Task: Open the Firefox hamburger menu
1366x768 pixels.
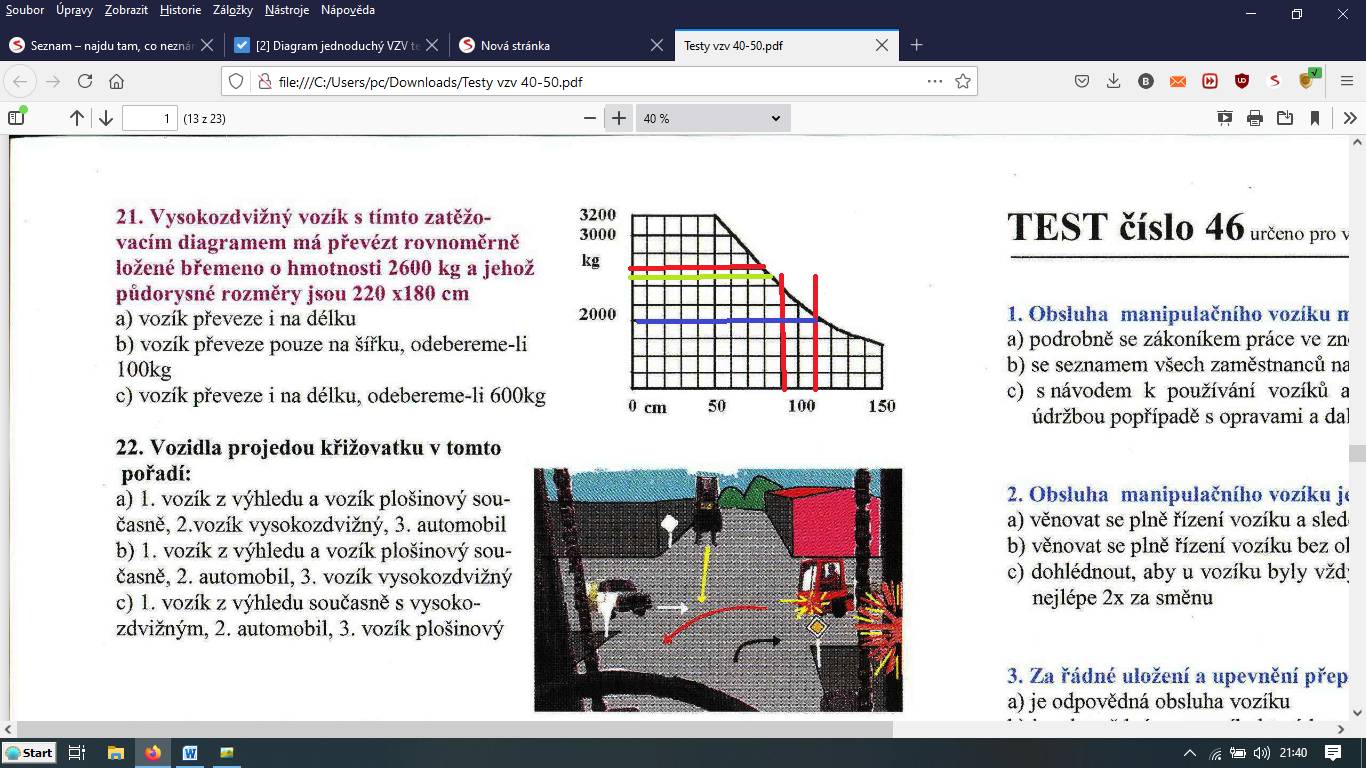Action: (1346, 81)
